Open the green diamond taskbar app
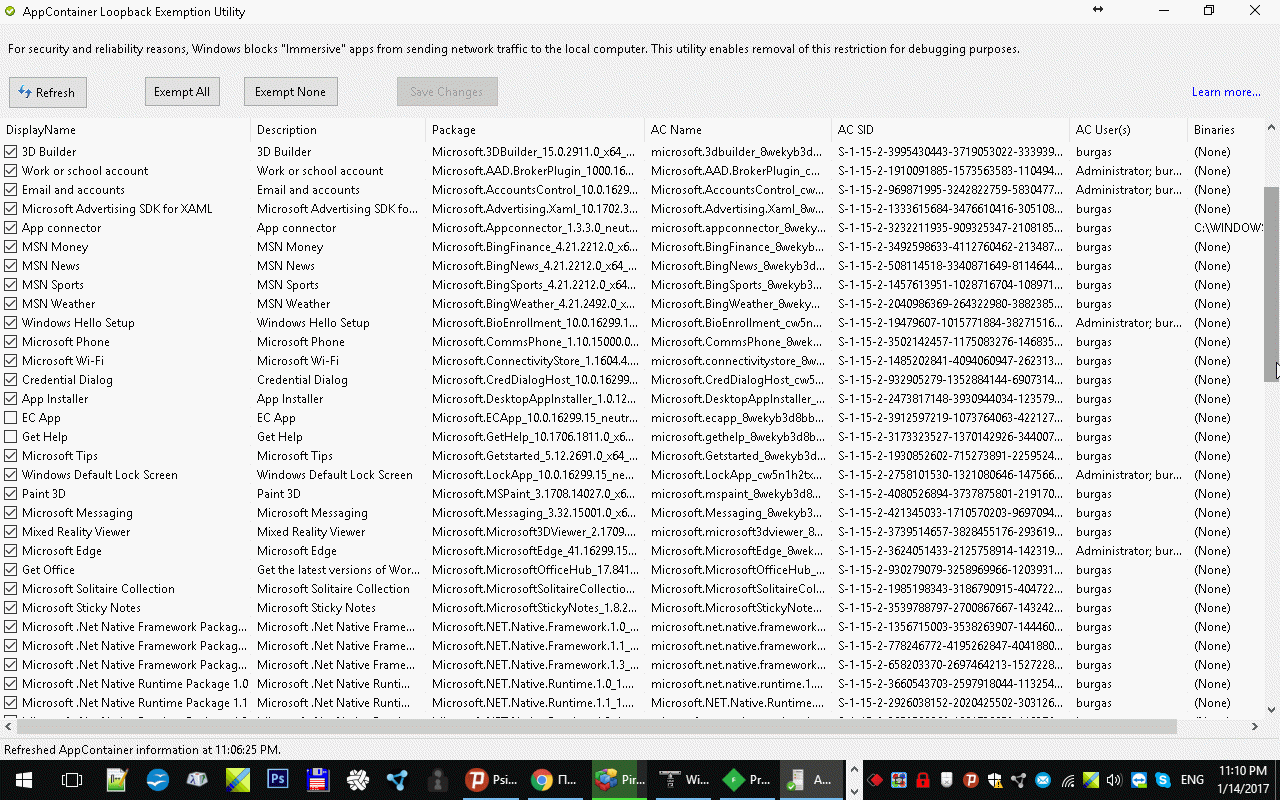The image size is (1280, 800). (747, 780)
